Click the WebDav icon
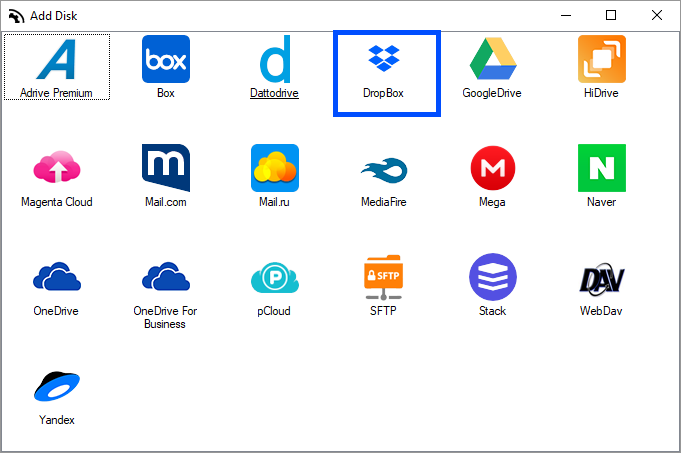 tap(602, 278)
